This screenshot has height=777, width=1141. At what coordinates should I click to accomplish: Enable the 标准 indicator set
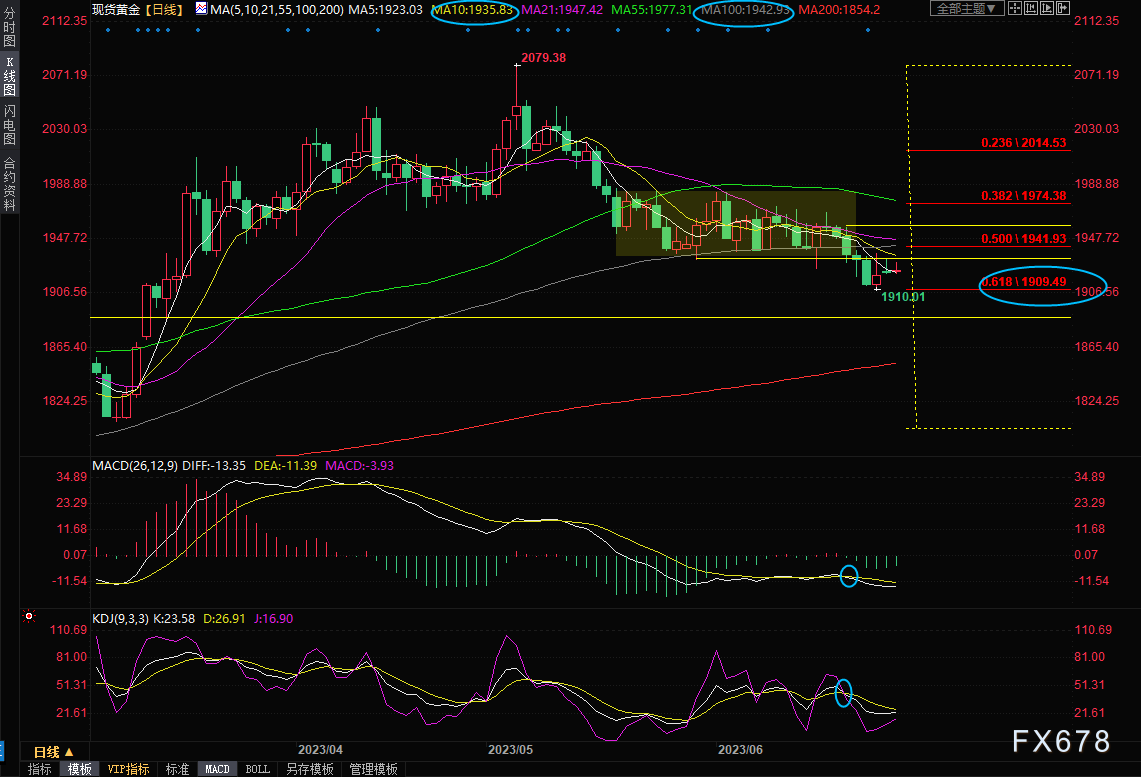point(177,769)
